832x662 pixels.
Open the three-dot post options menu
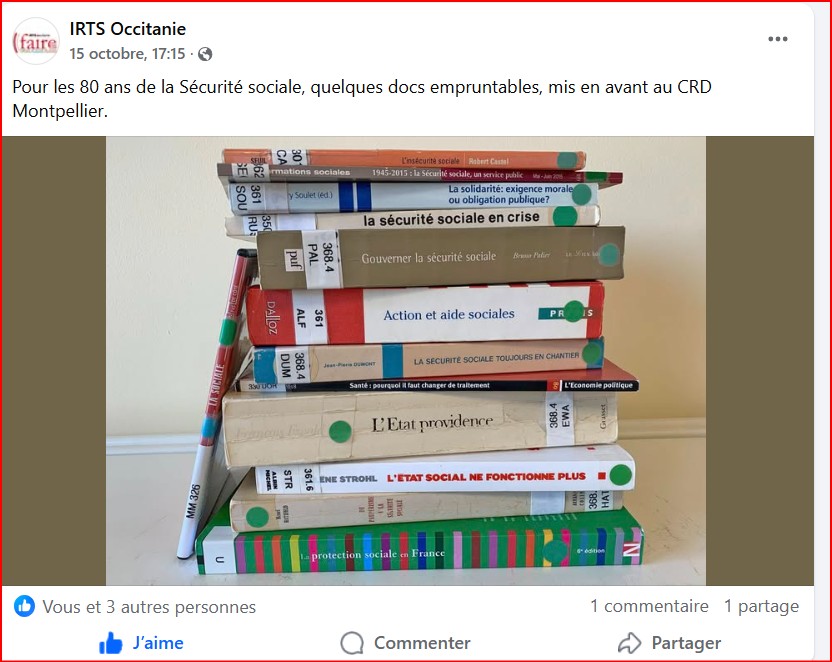click(x=777, y=39)
